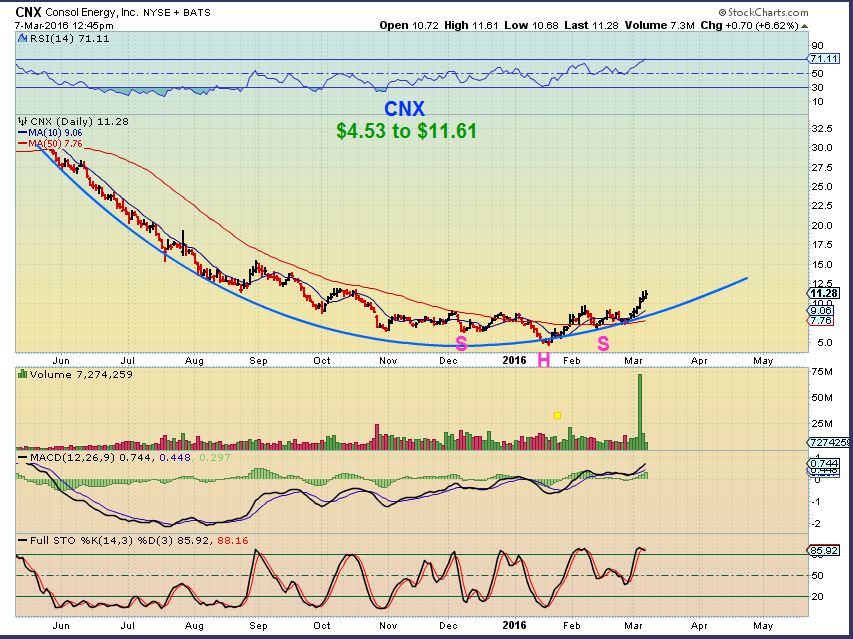This screenshot has width=853, height=639.
Task: Click the RSI(14) 71.11 legend label
Action: pos(69,39)
